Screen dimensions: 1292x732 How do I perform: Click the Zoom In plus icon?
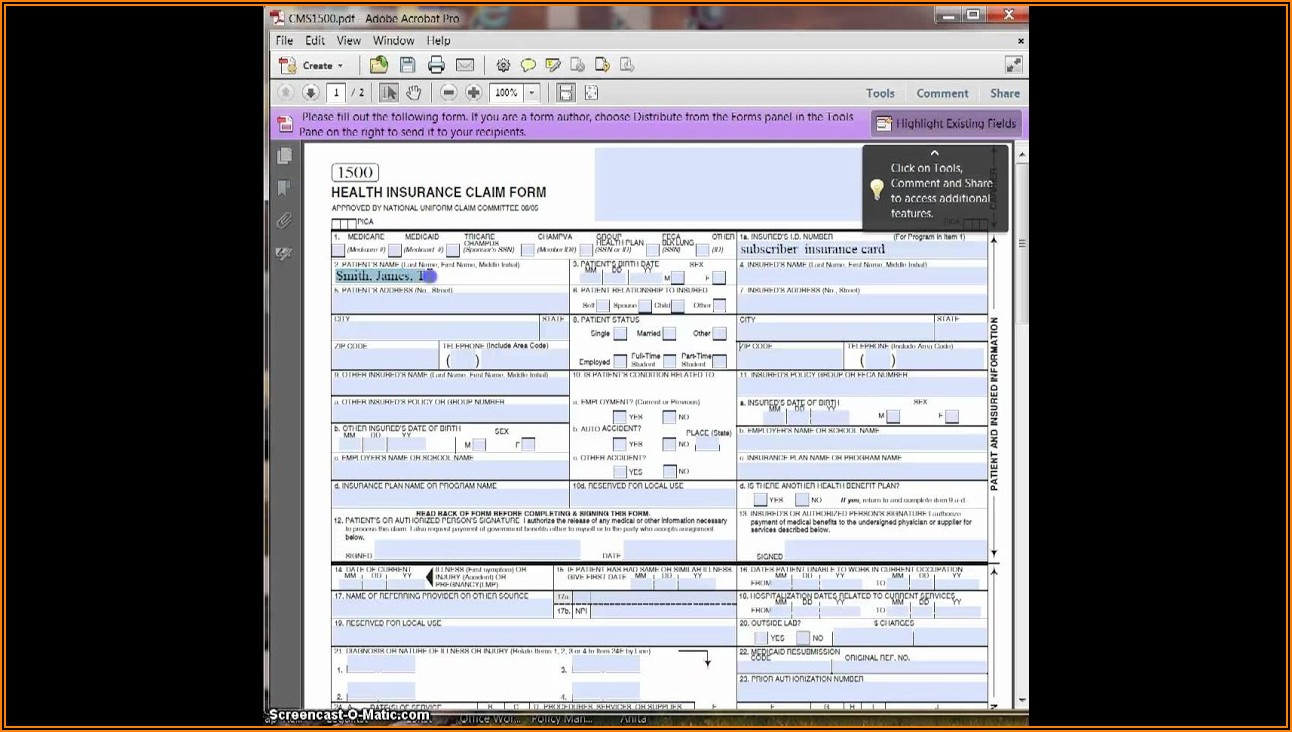pyautogui.click(x=474, y=93)
